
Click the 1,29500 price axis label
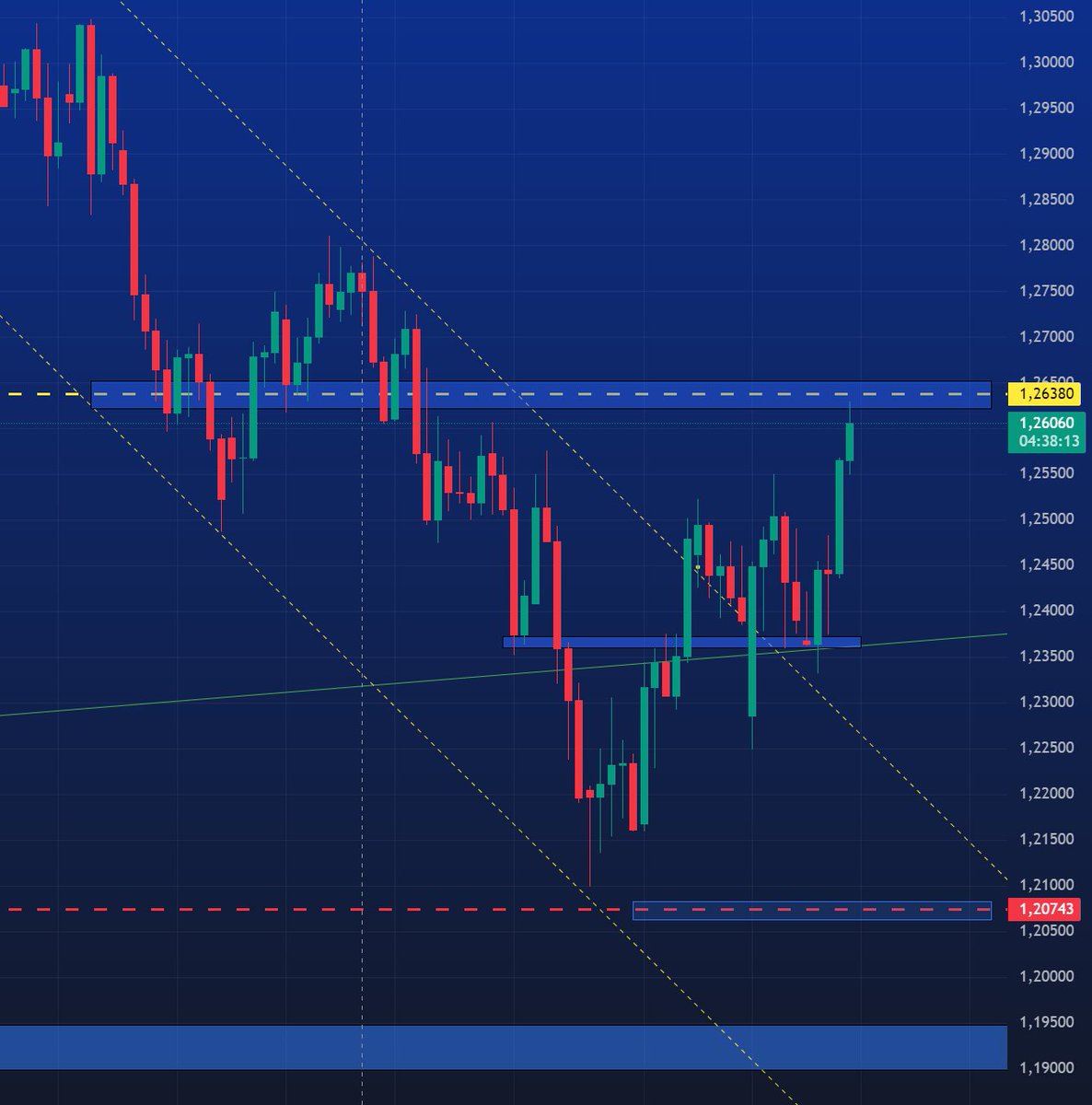pos(1046,108)
